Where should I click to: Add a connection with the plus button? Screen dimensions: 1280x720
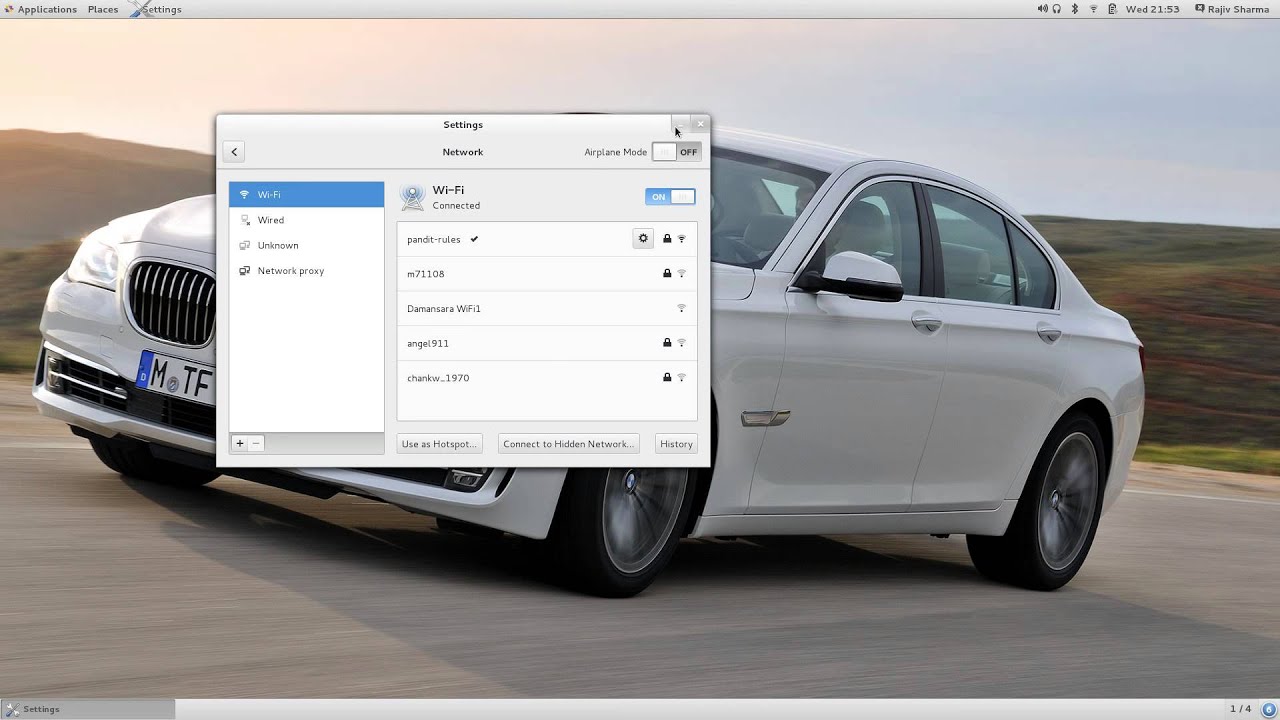coord(240,443)
